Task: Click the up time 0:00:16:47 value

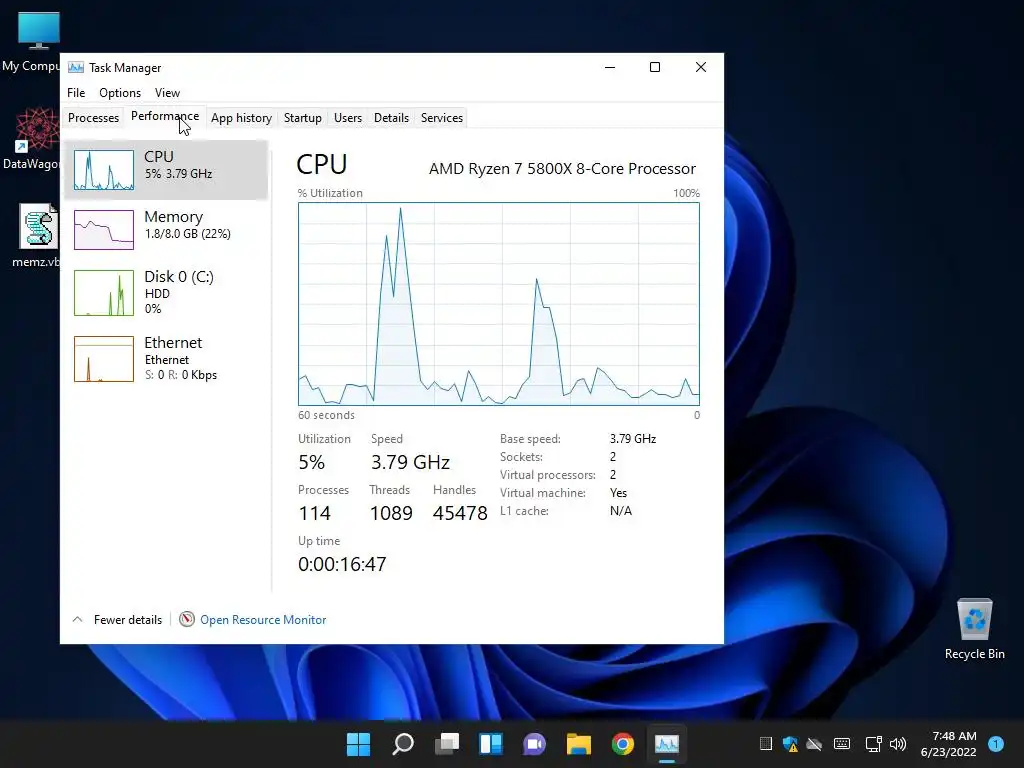Action: (x=342, y=564)
